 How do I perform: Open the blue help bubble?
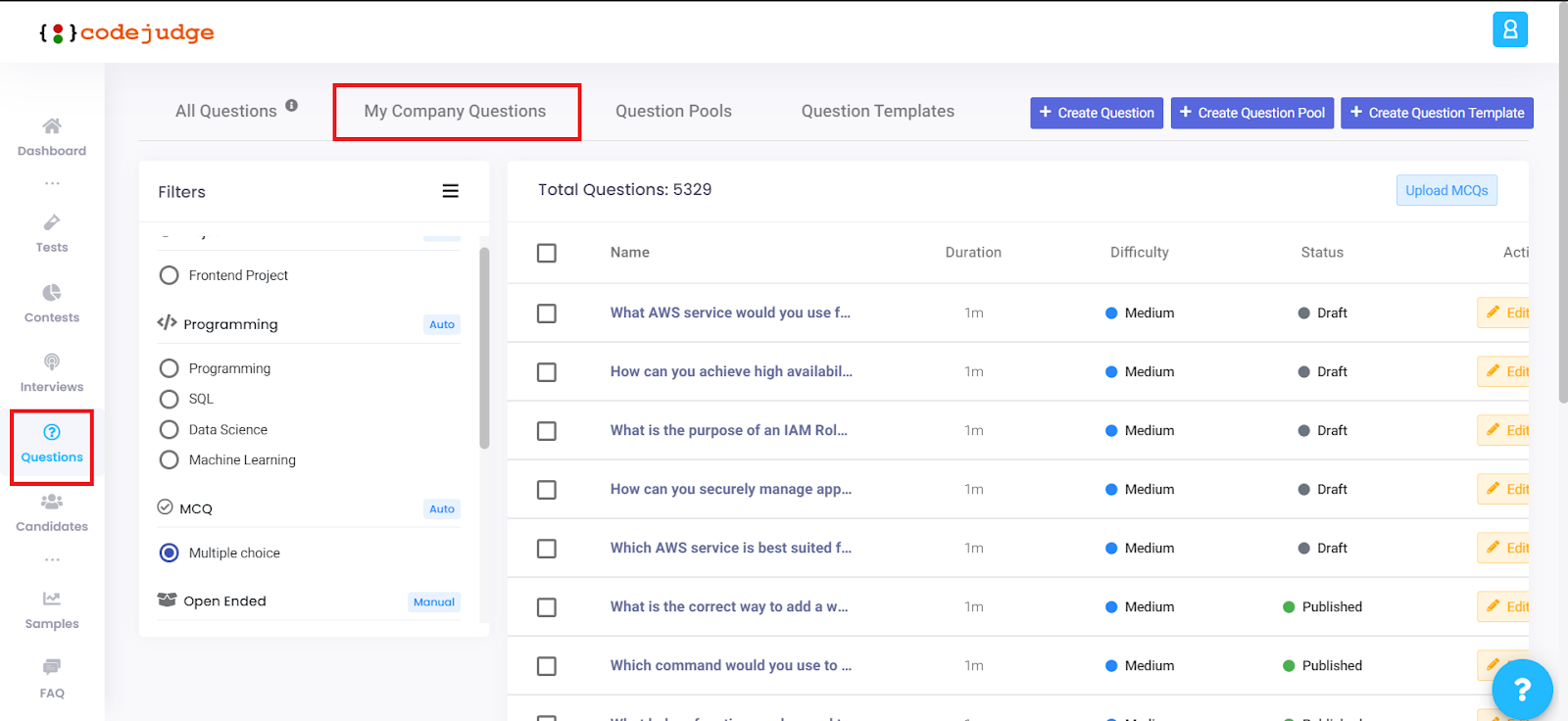click(1522, 690)
